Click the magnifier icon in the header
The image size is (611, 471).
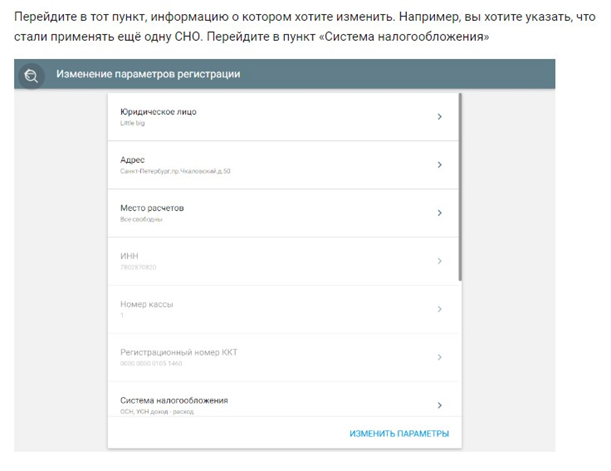tap(31, 75)
